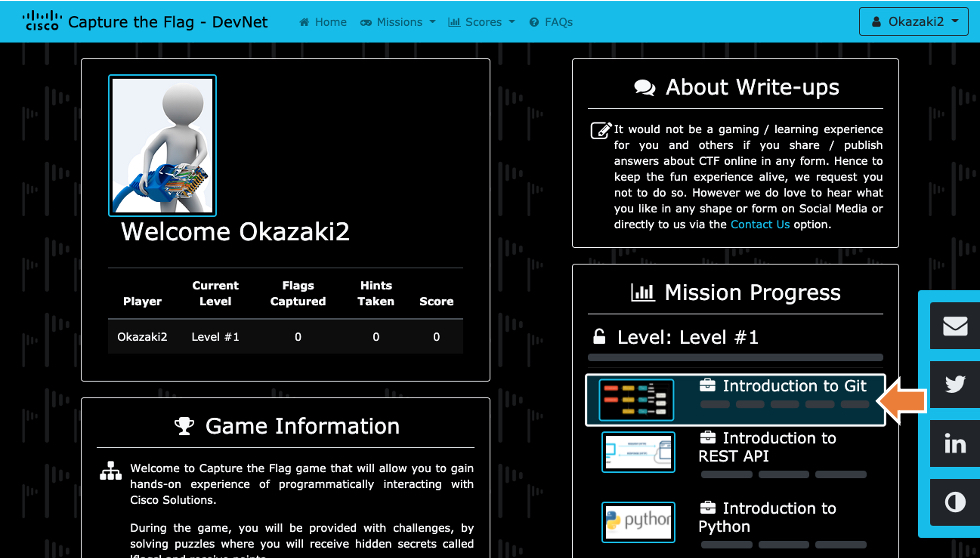Click the LinkedIn icon in sidebar
The height and width of the screenshot is (558, 980).
click(955, 444)
